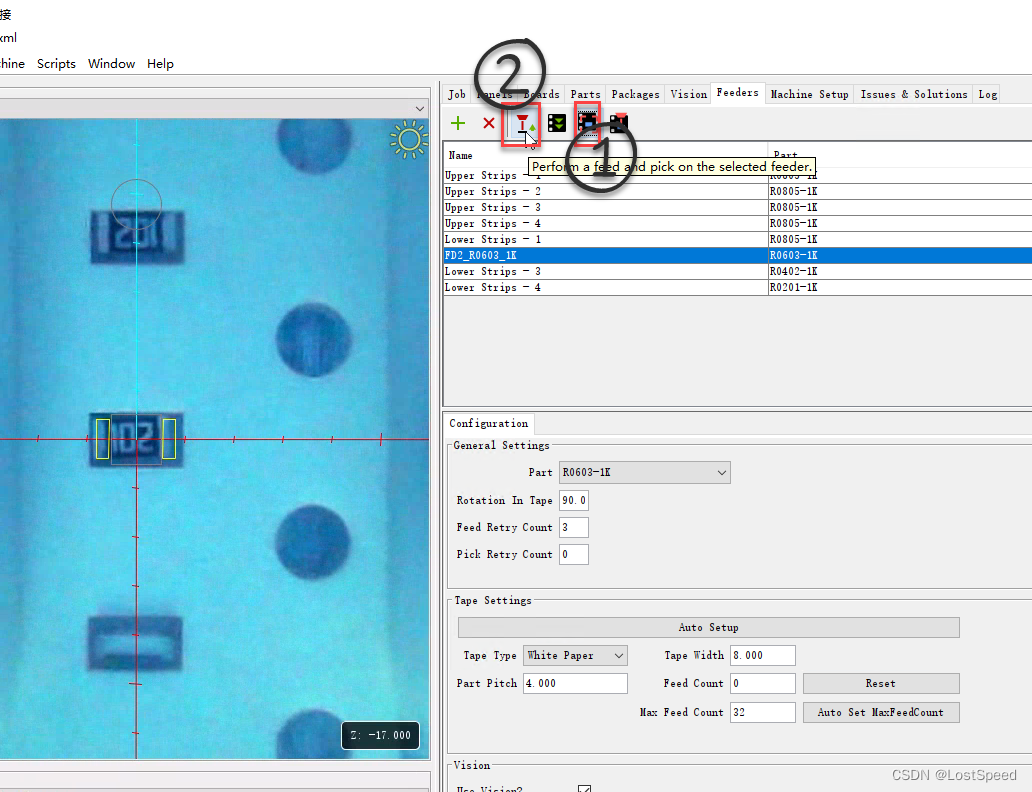Click the Z: -17.000 readout in camera view
This screenshot has height=792, width=1032.
click(x=380, y=735)
